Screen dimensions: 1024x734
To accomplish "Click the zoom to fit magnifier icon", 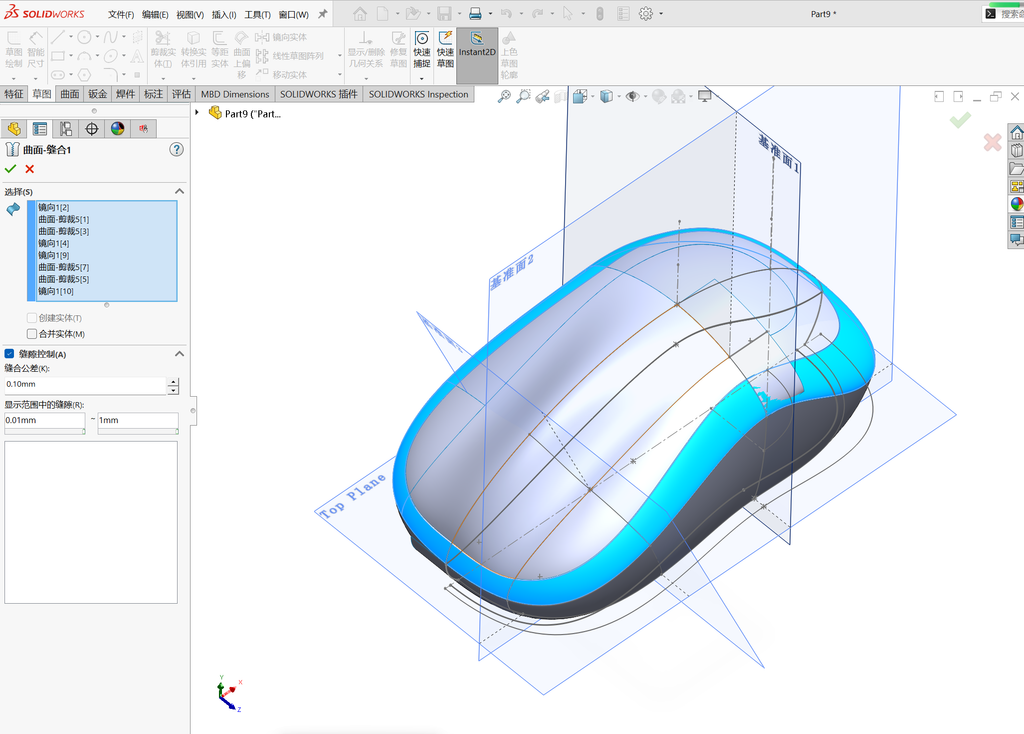I will pos(504,97).
